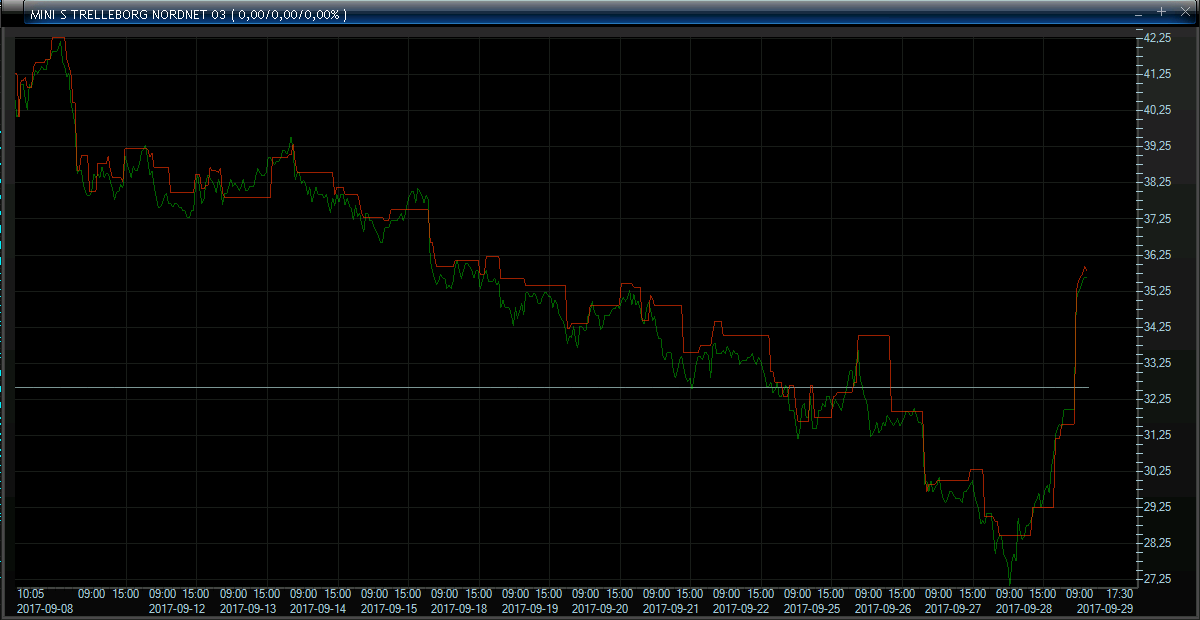The image size is (1200, 620).
Task: Click the 42,25 price axis label
Action: (1157, 38)
